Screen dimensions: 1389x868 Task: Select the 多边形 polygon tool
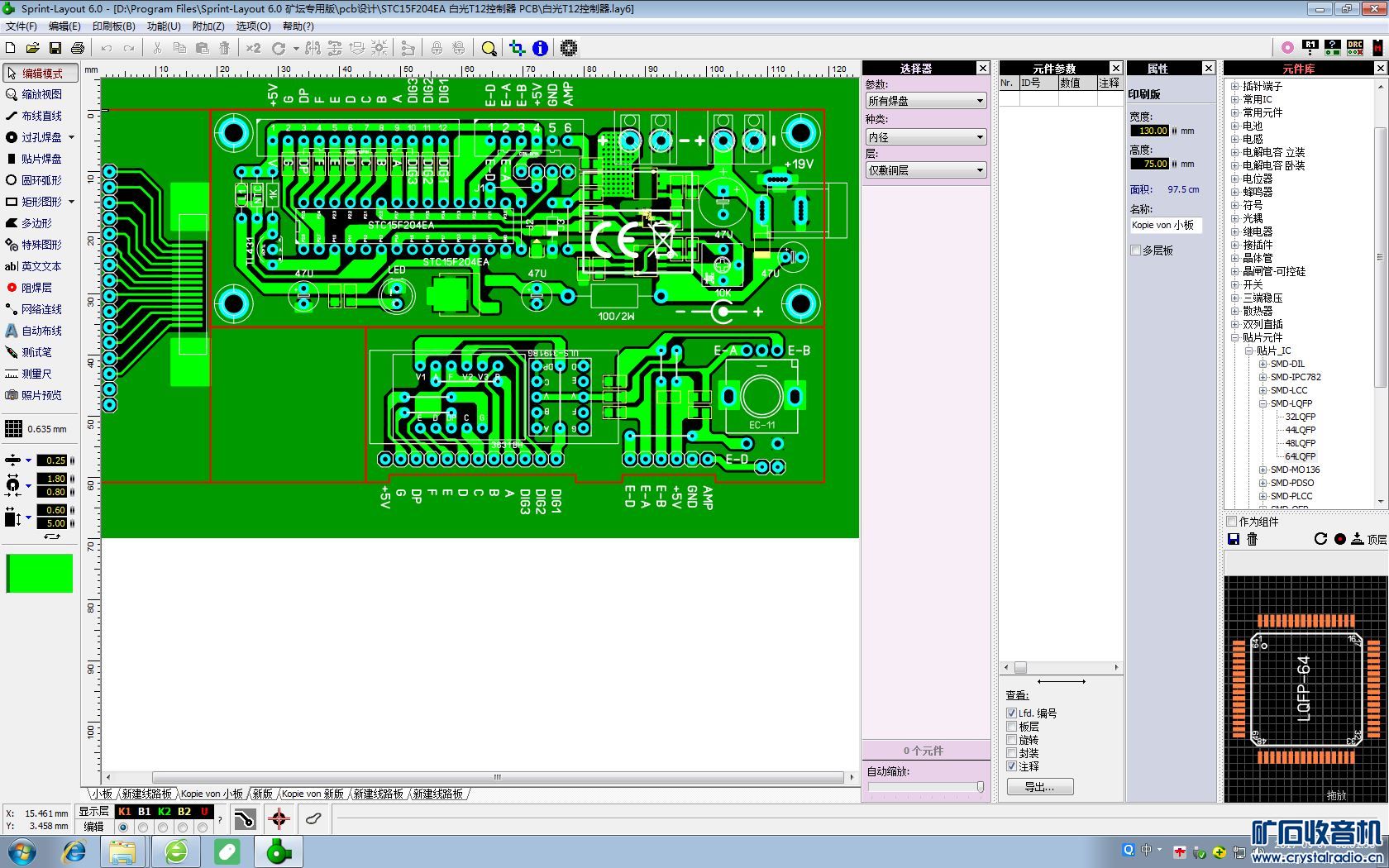click(41, 223)
